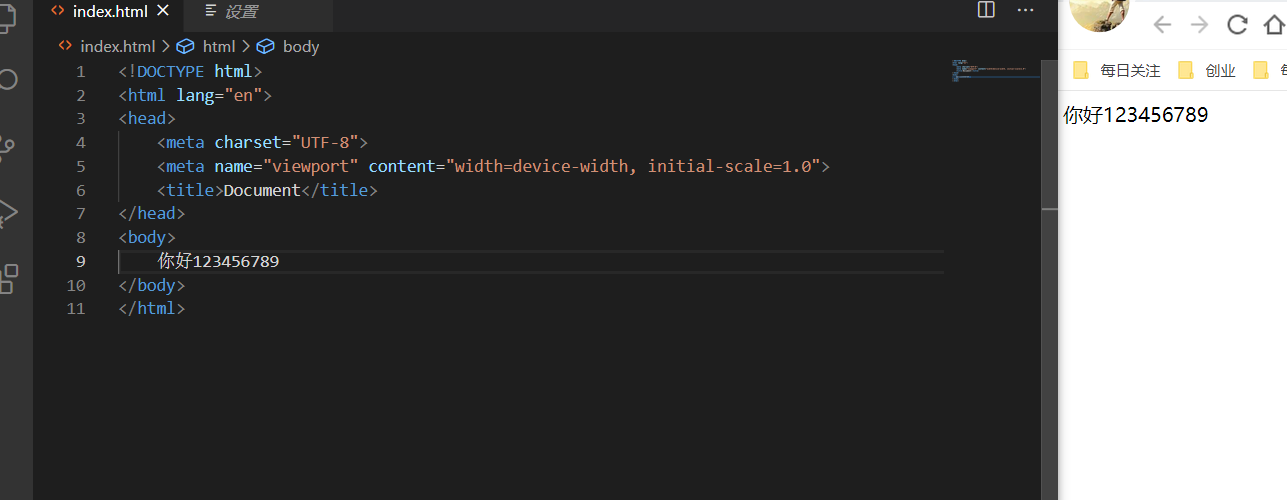This screenshot has width=1287, height=500.
Task: Click line number 1 in the gutter
Action: tap(81, 72)
